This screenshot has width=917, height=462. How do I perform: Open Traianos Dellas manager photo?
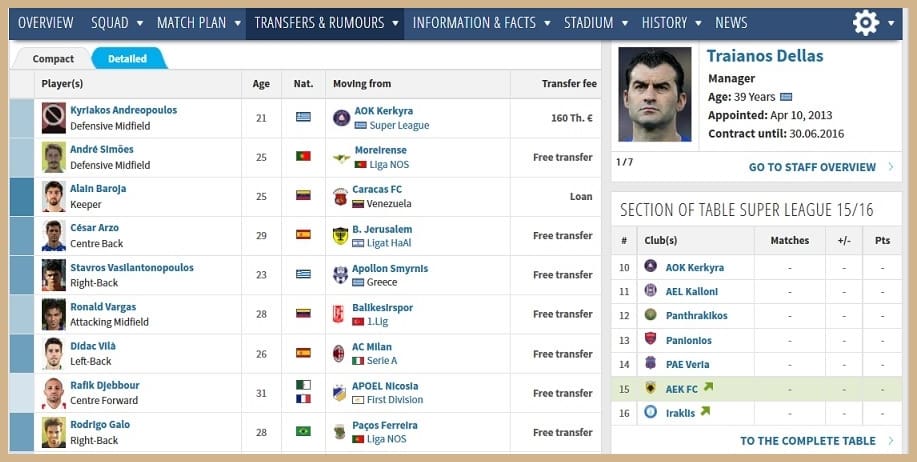[x=655, y=94]
